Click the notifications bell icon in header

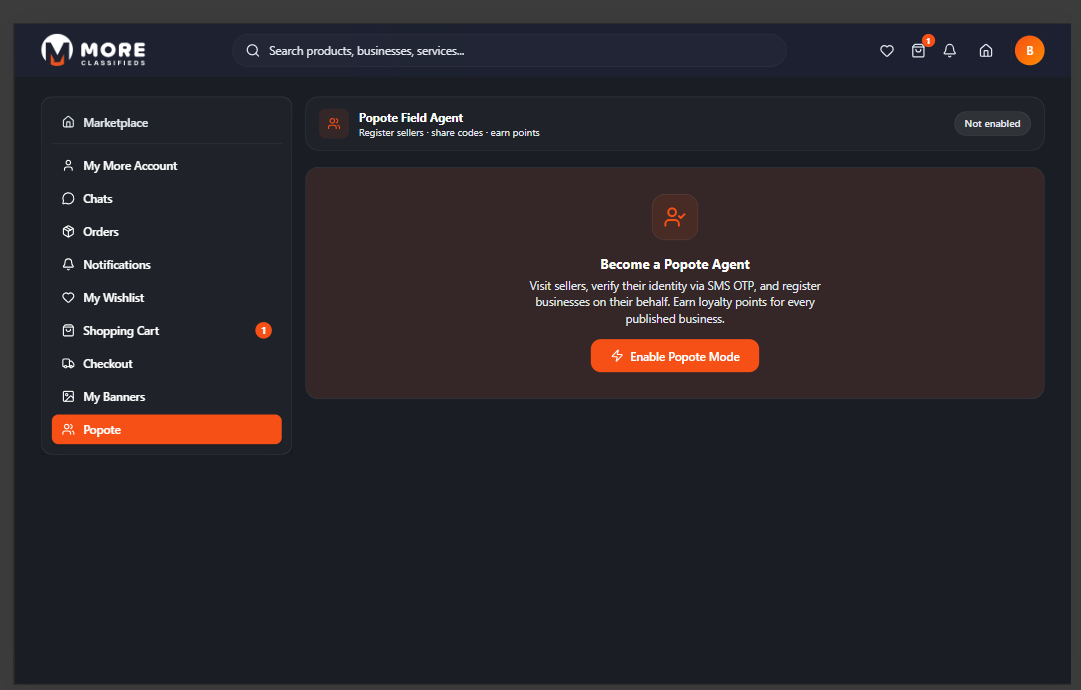(950, 51)
